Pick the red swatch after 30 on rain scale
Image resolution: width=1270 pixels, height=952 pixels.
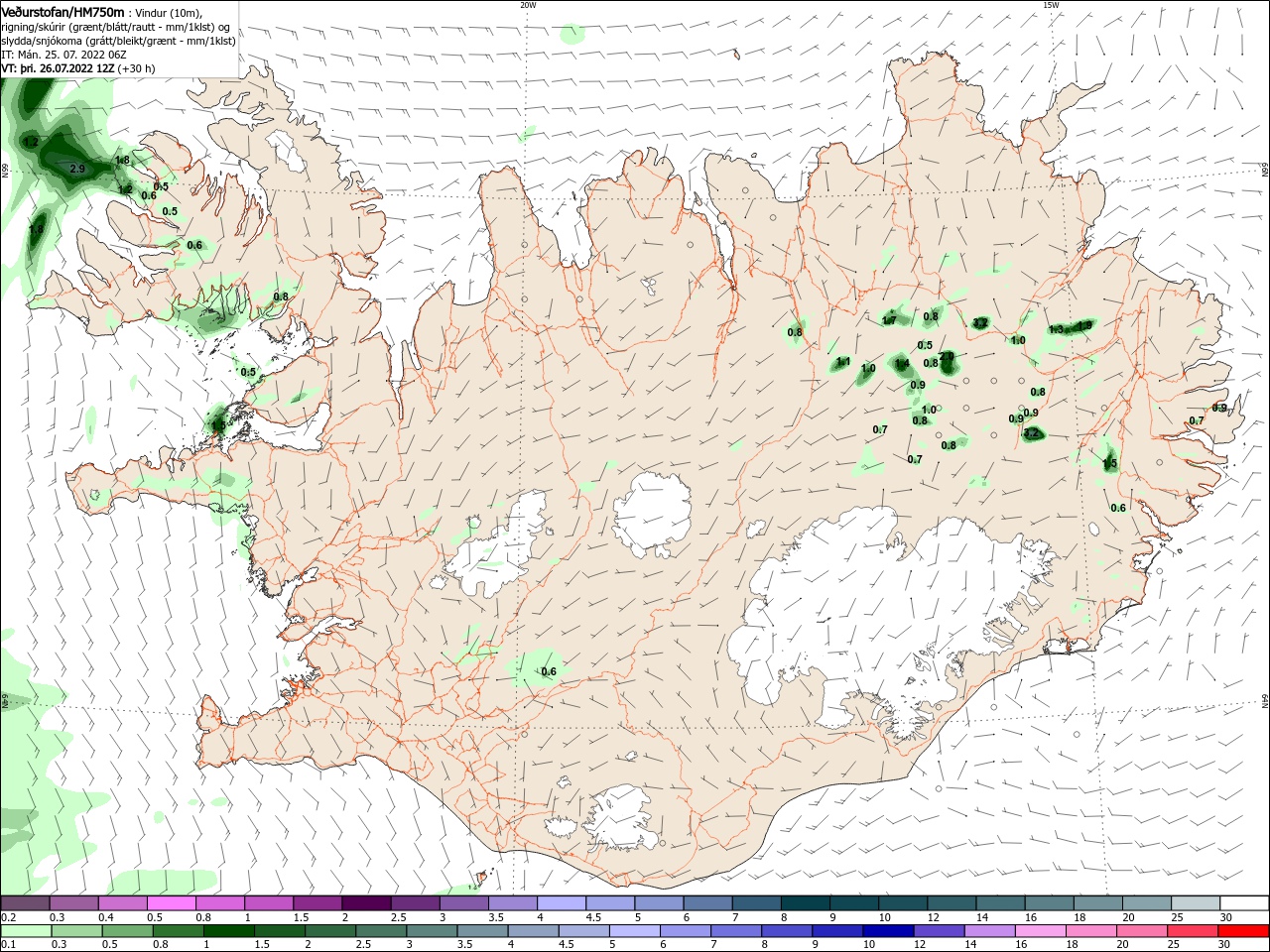1242,931
